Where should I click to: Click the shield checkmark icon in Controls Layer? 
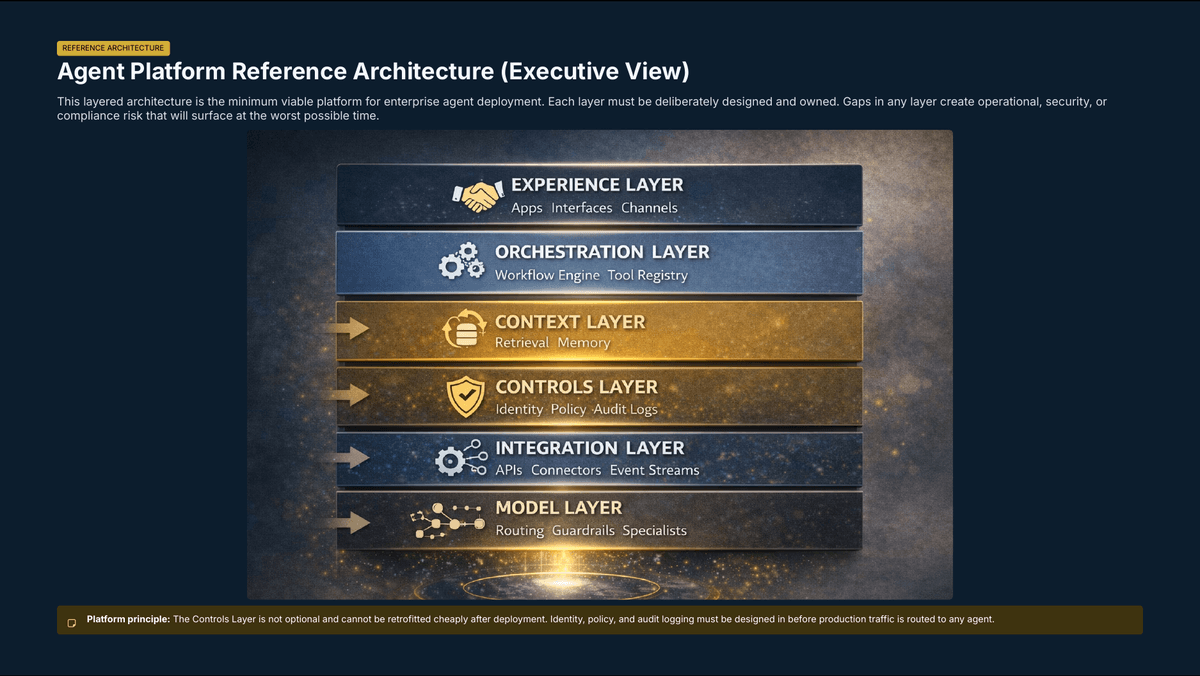tap(465, 396)
